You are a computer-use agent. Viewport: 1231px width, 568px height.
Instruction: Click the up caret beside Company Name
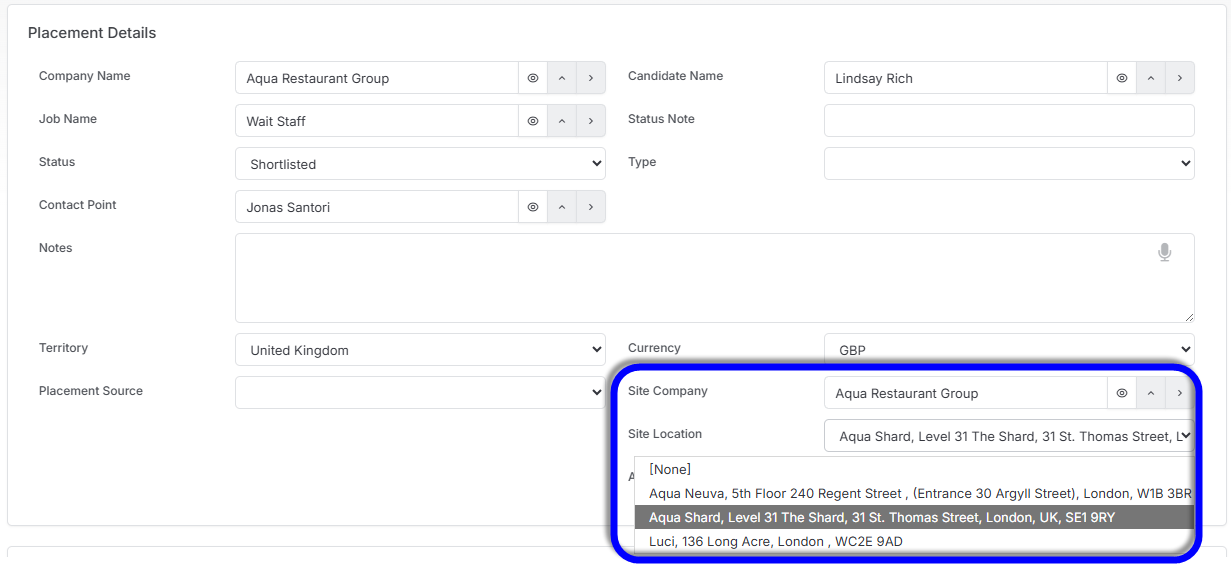coord(562,78)
